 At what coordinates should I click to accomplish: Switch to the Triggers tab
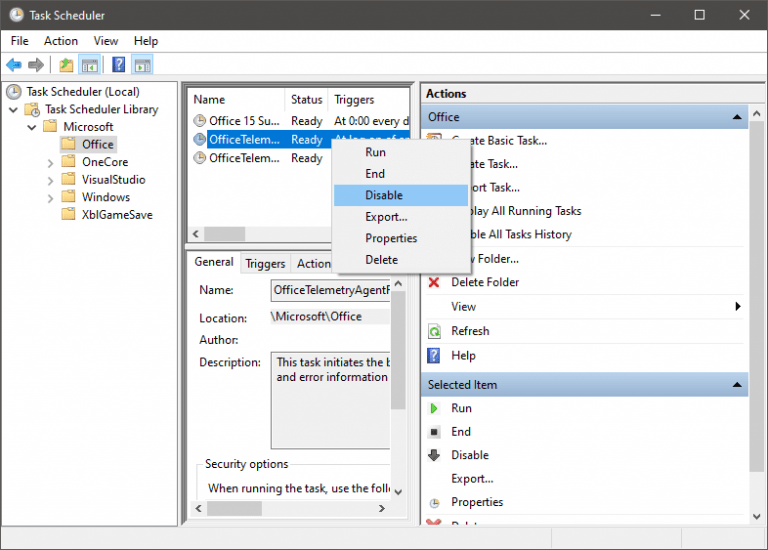[265, 263]
